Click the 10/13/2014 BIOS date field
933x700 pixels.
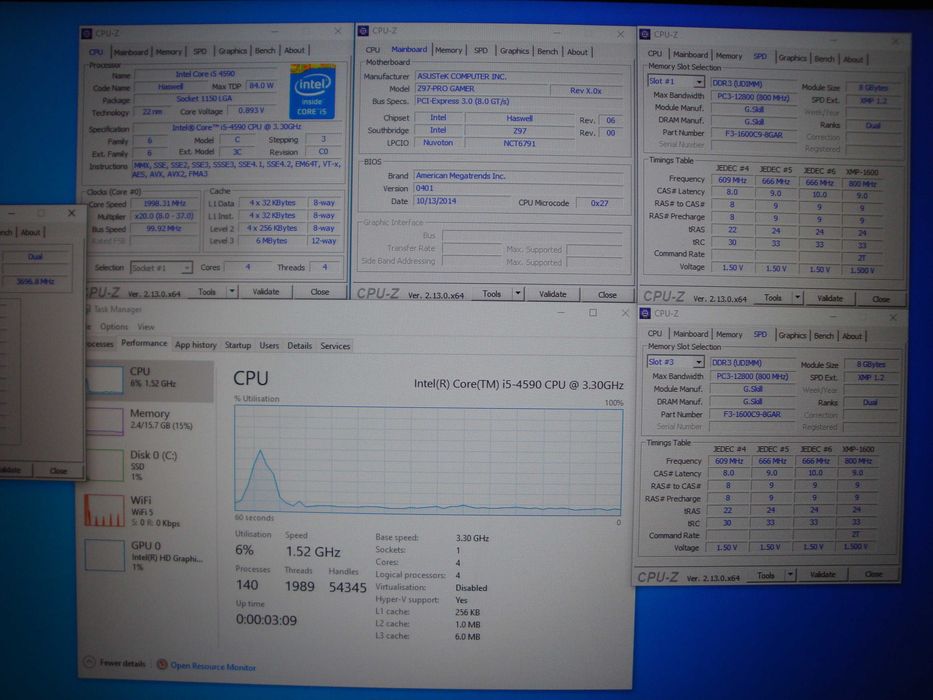click(462, 201)
